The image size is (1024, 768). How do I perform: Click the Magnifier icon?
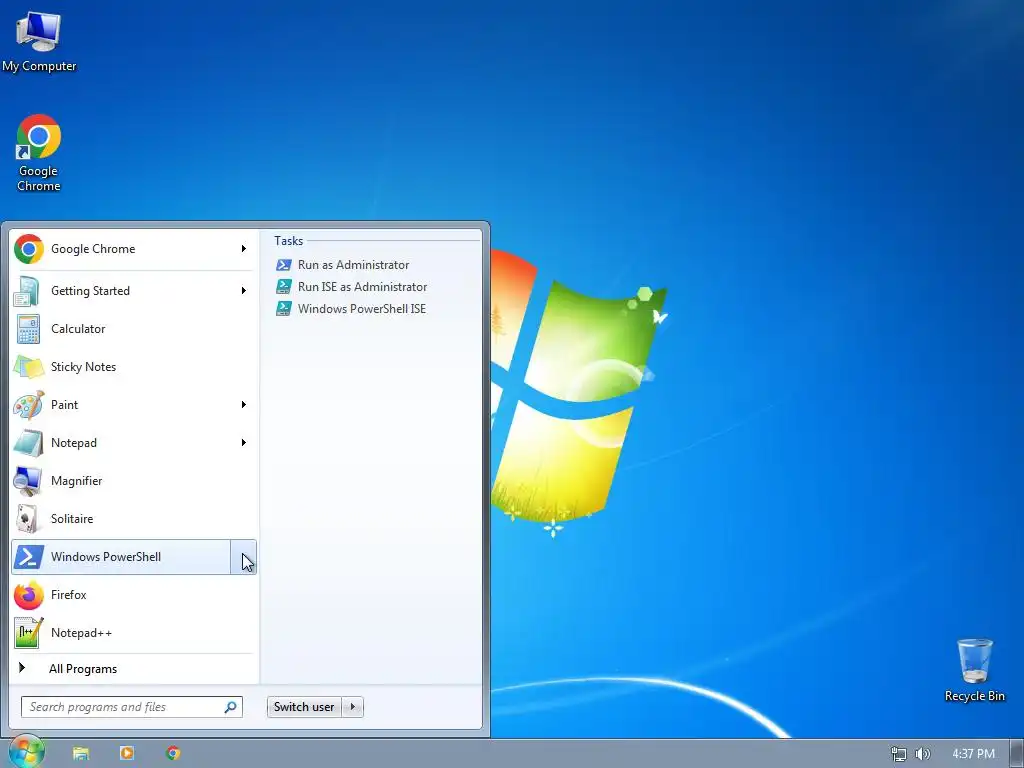pos(29,481)
